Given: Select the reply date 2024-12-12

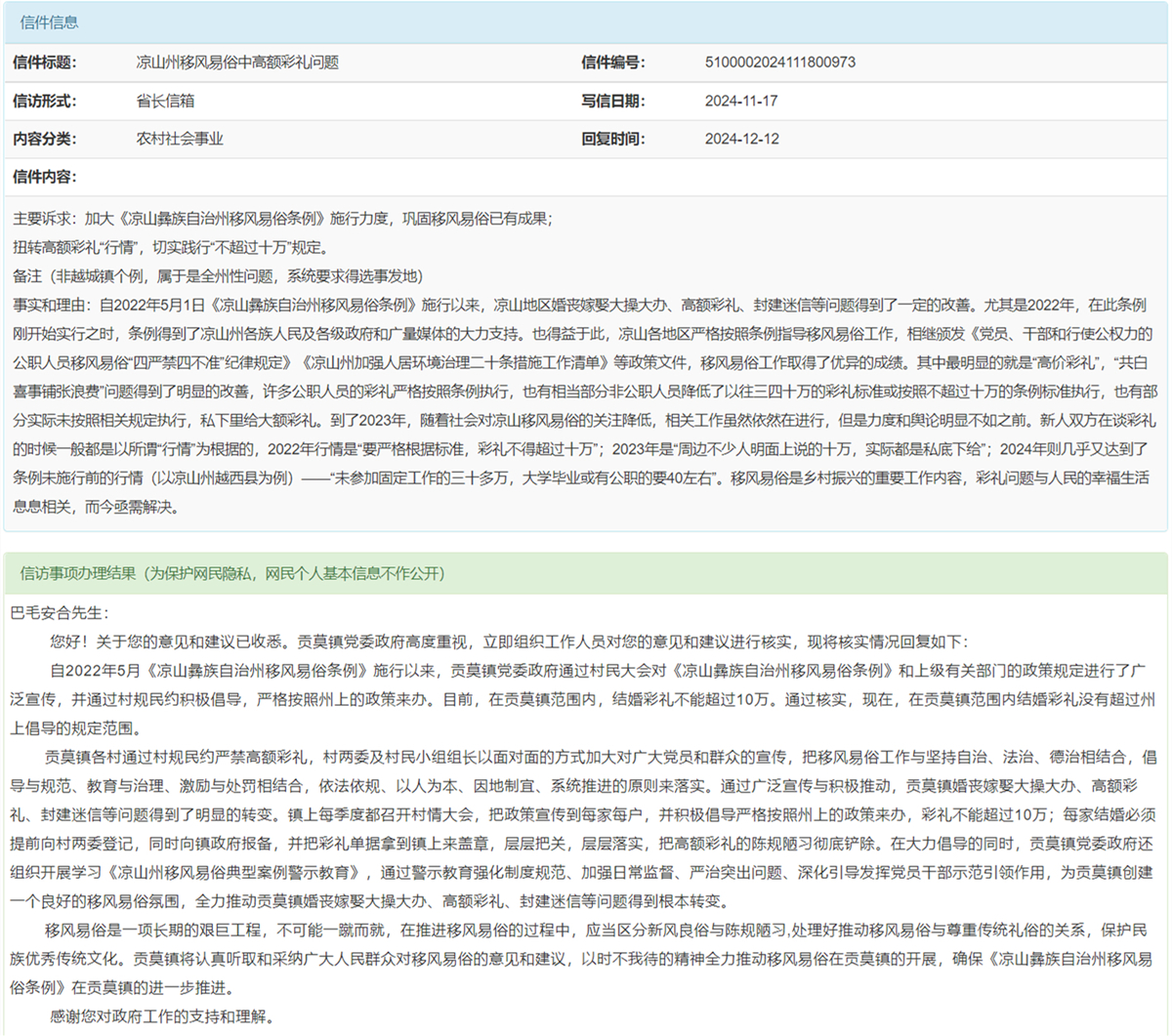Looking at the screenshot, I should point(741,139).
